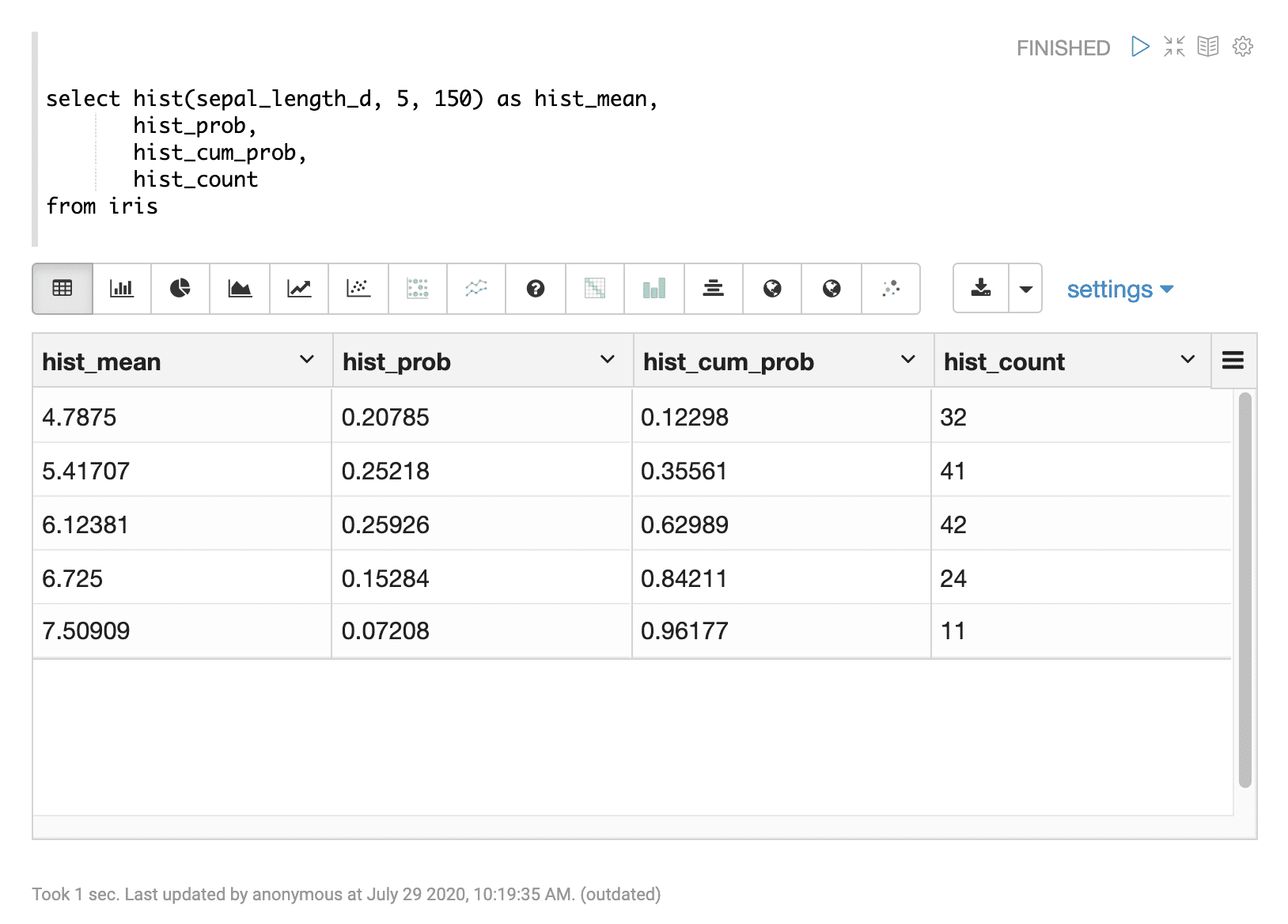Toggle the globe map visualization

[x=771, y=289]
